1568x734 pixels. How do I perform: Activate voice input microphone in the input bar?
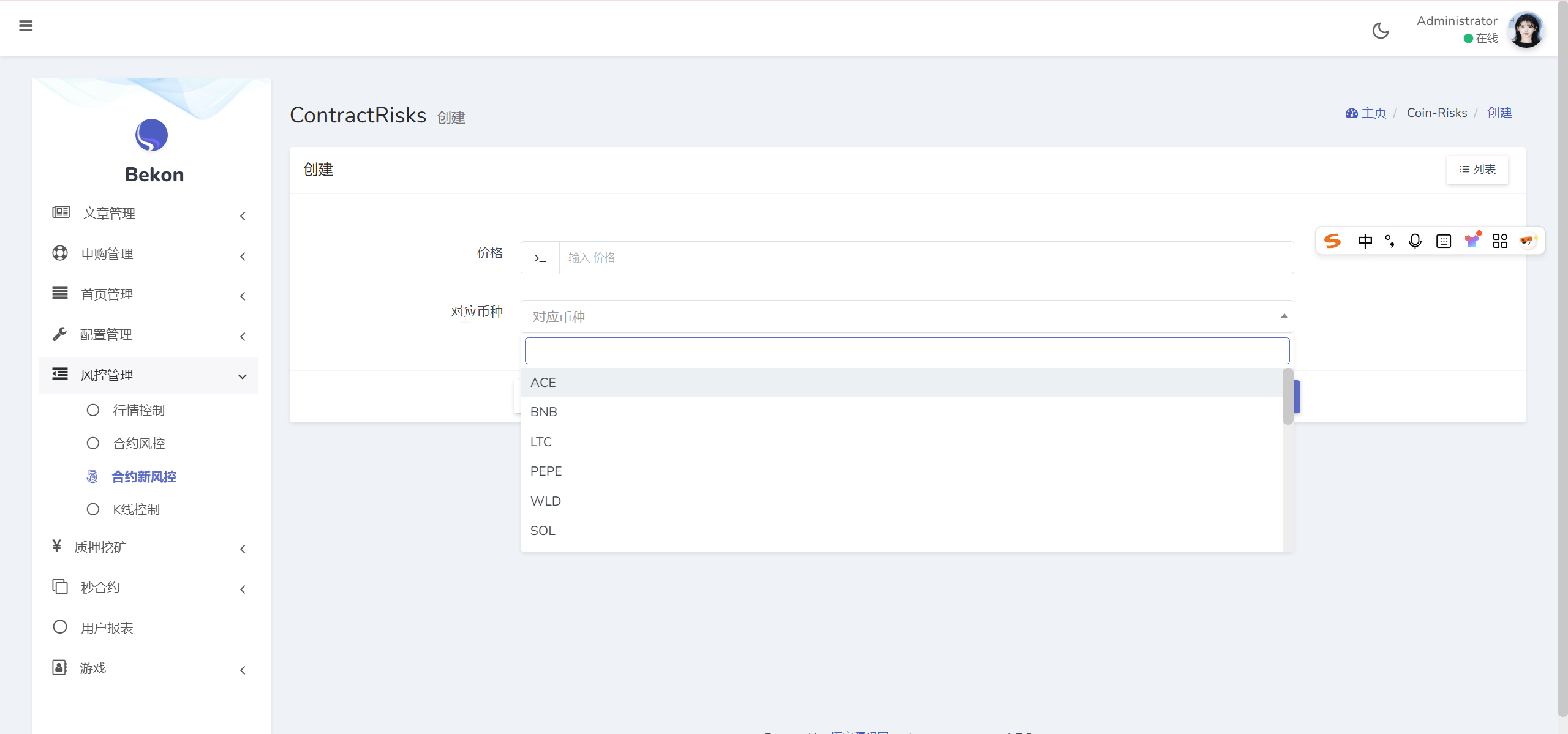1415,241
